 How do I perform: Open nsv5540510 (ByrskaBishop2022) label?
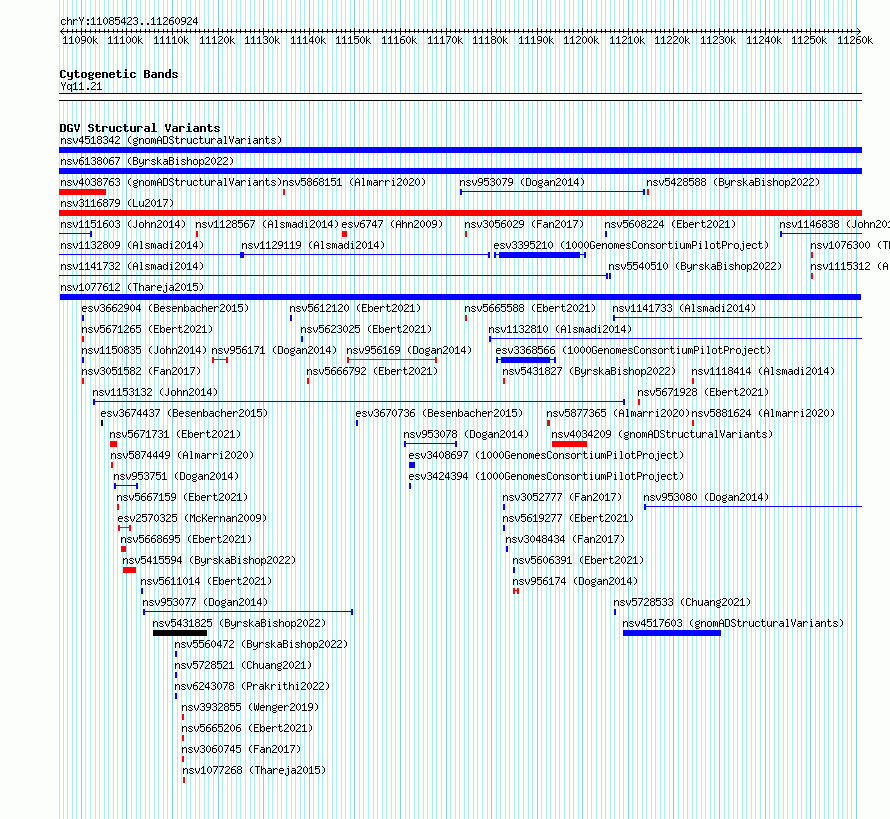click(x=695, y=266)
